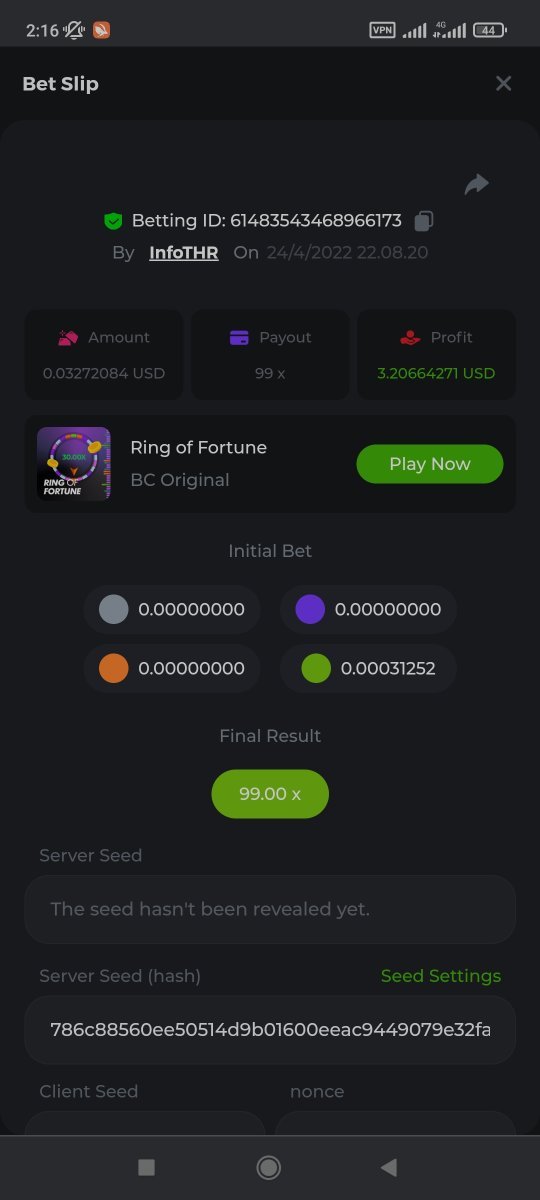Tap the share arrow icon
Image resolution: width=540 pixels, height=1200 pixels.
(477, 184)
